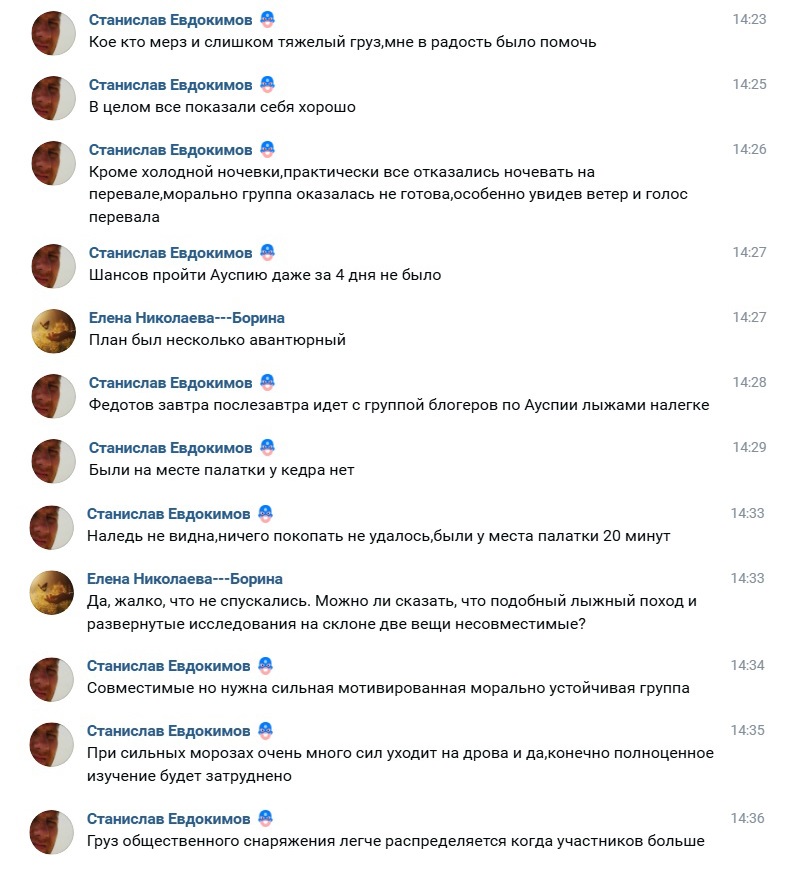Click the emoji badge beside the 14:23 sender name
794x875 pixels.
point(267,20)
